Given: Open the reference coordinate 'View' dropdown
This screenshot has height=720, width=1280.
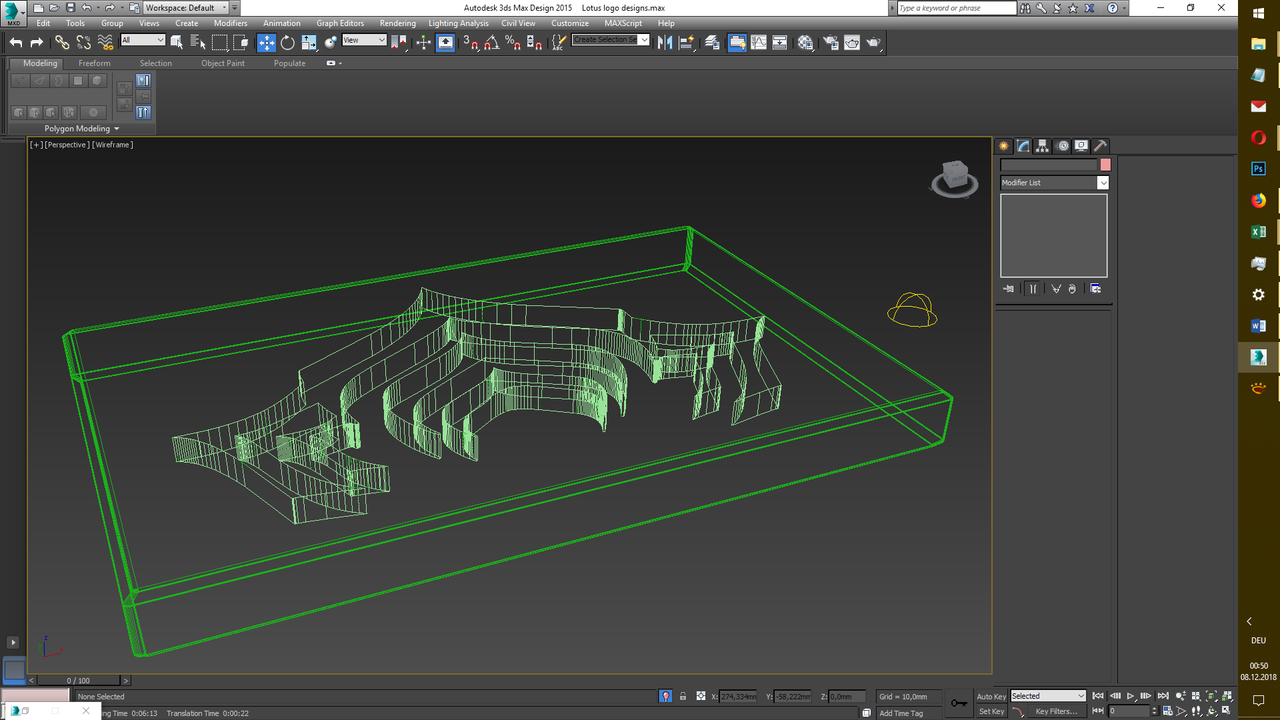Looking at the screenshot, I should 364,40.
